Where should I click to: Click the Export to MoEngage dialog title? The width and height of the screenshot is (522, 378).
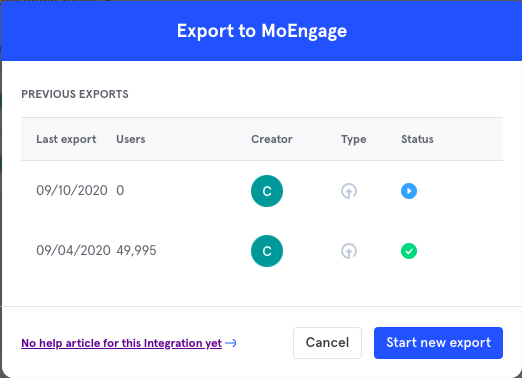click(x=262, y=31)
